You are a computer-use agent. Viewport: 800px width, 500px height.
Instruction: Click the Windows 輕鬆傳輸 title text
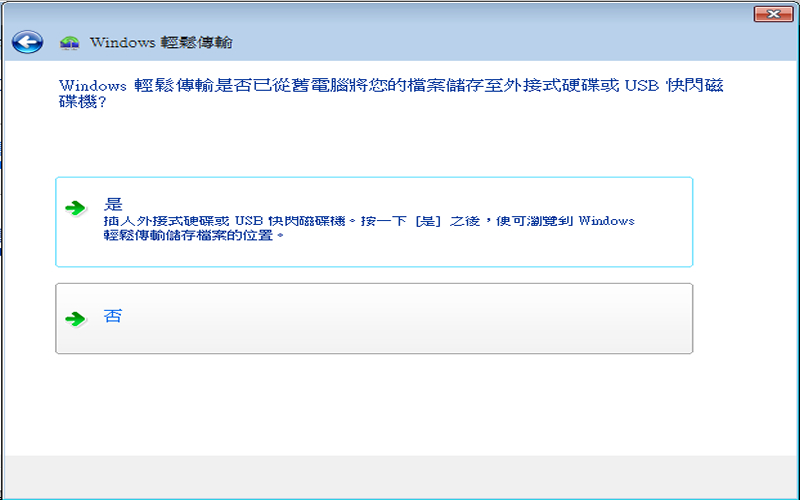tap(161, 42)
